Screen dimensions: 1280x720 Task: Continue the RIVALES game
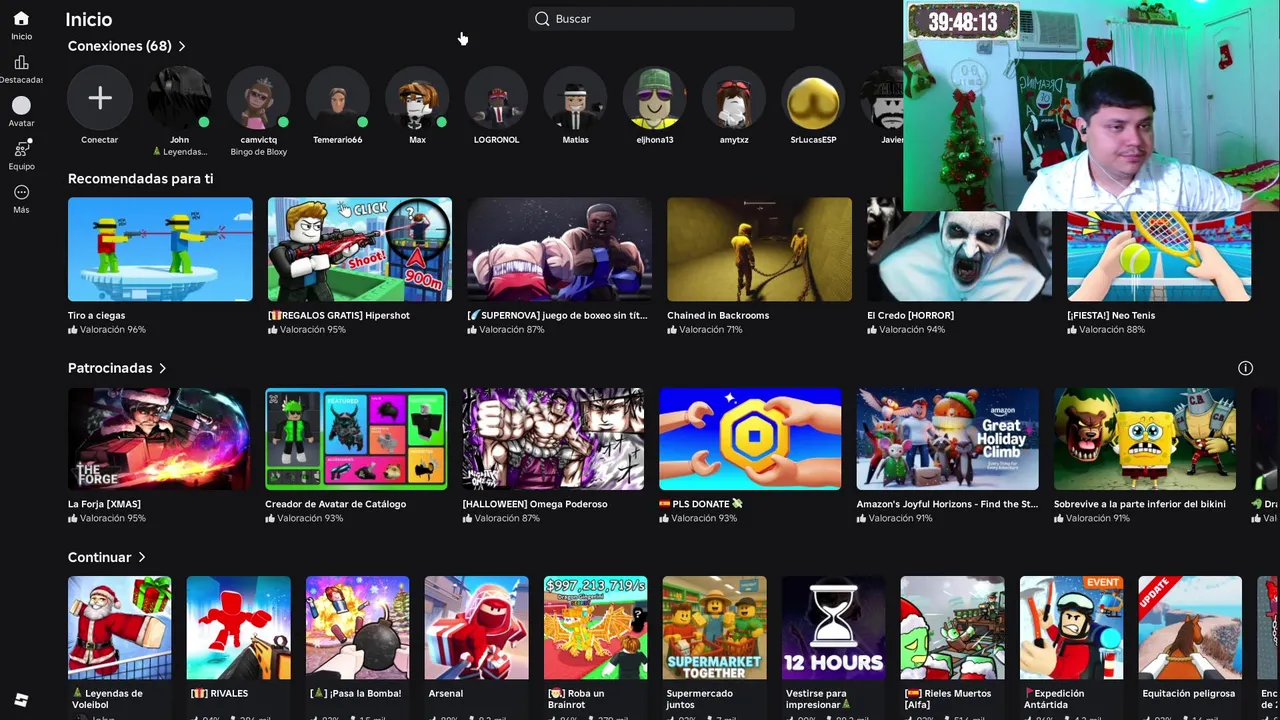click(x=238, y=628)
